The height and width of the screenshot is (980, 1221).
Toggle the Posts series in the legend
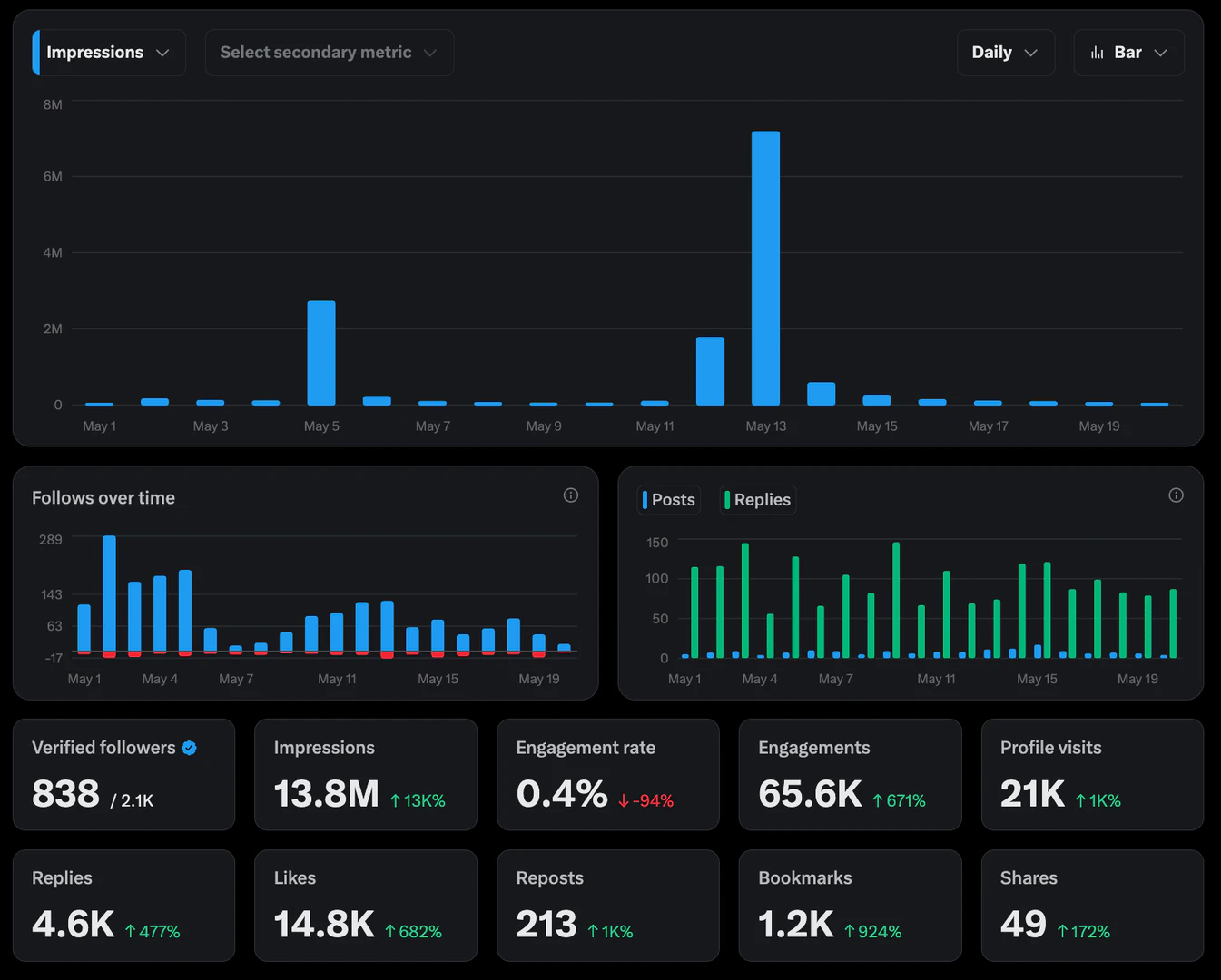(670, 500)
